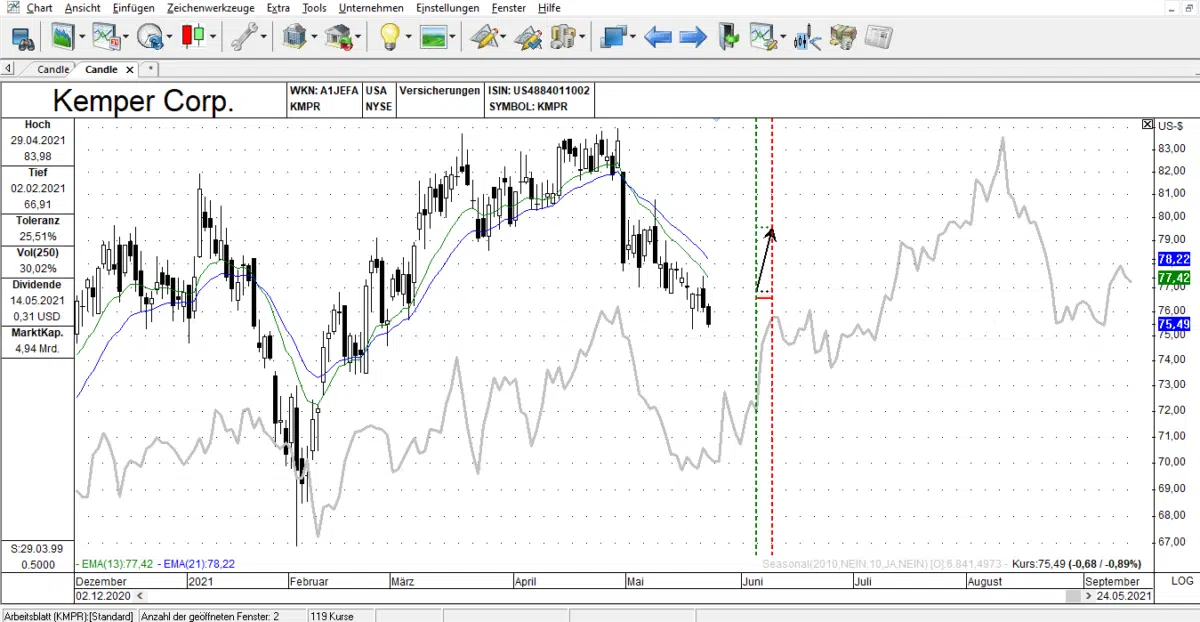Expand dropdown next to mountain chart icon
This screenshot has height=622, width=1200.
coord(82,38)
